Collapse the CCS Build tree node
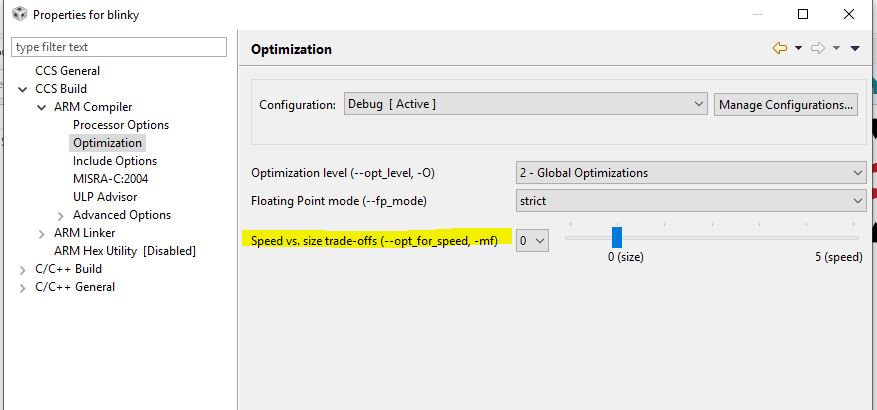The width and height of the screenshot is (877, 410). tap(24, 89)
